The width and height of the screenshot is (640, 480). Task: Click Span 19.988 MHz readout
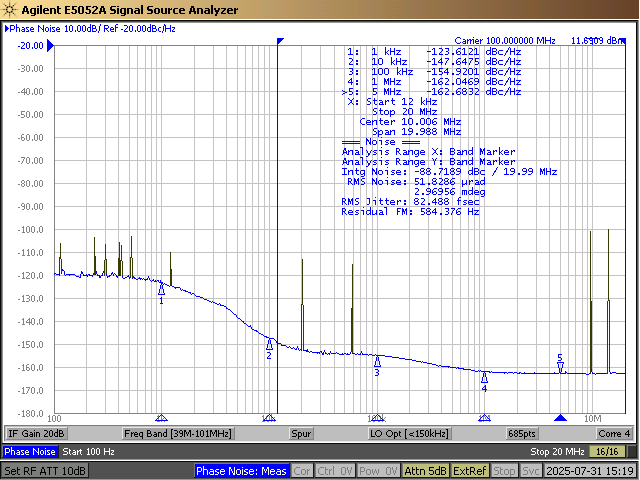(x=416, y=132)
